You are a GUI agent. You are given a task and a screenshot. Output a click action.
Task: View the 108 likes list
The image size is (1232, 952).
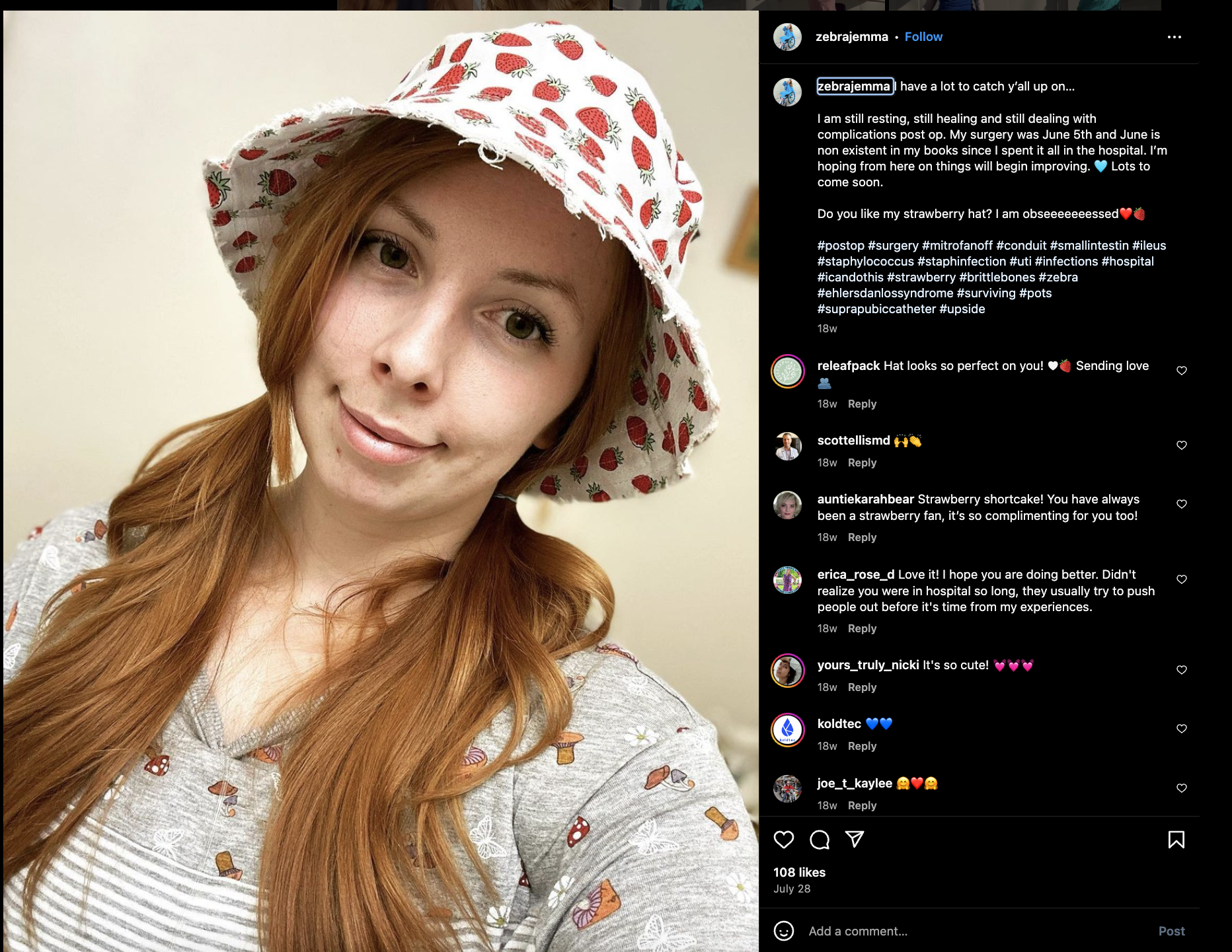[800, 872]
